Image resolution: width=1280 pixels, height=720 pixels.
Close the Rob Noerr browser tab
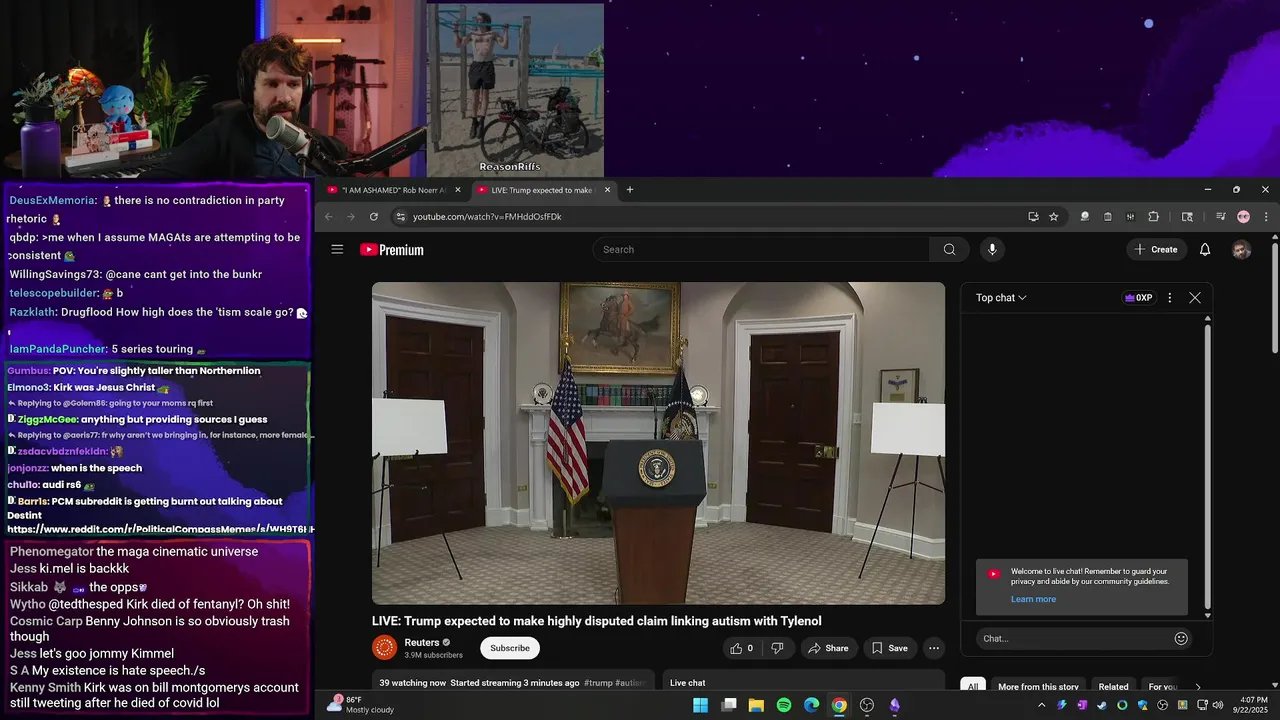(x=458, y=190)
